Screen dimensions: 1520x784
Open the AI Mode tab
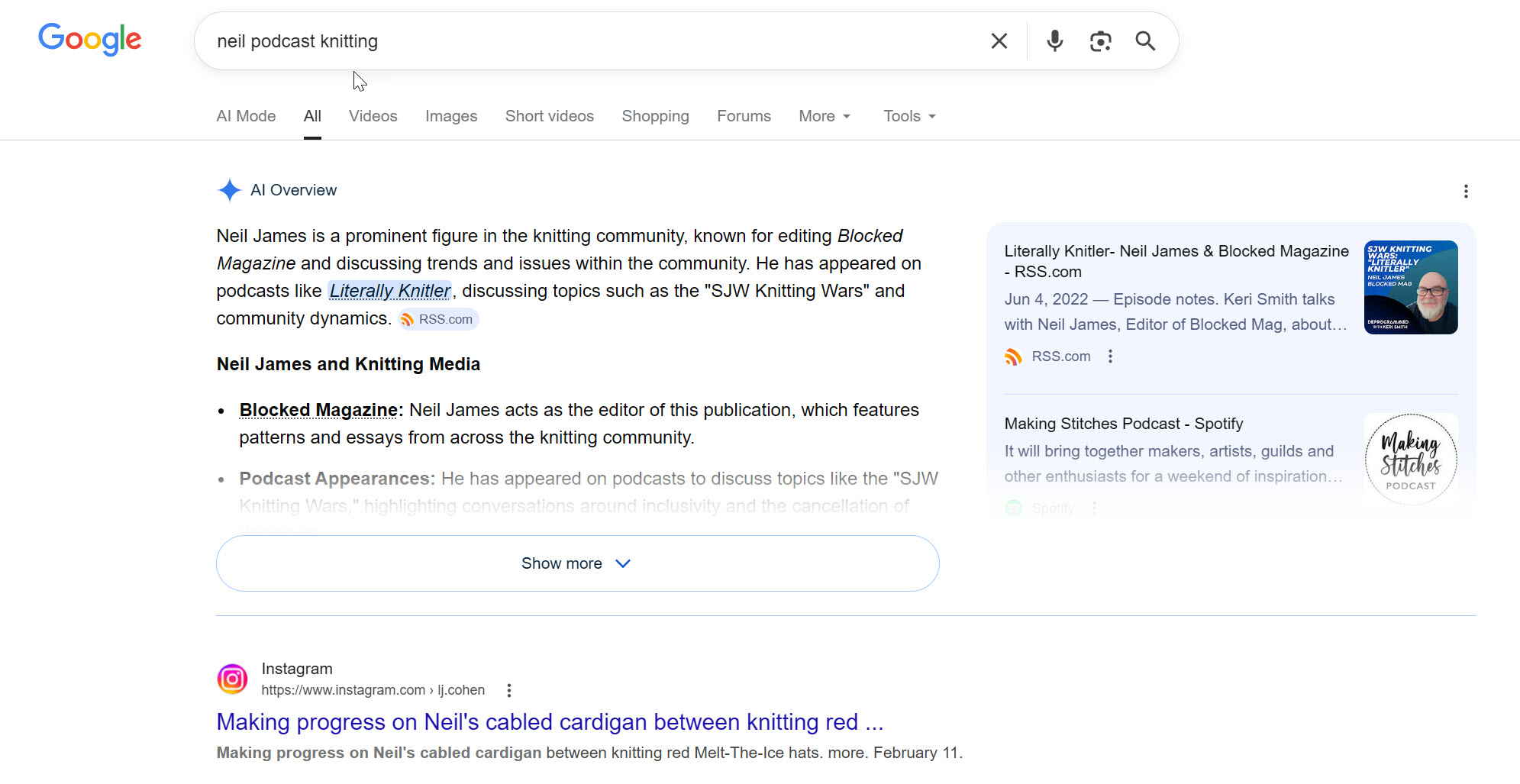246,116
